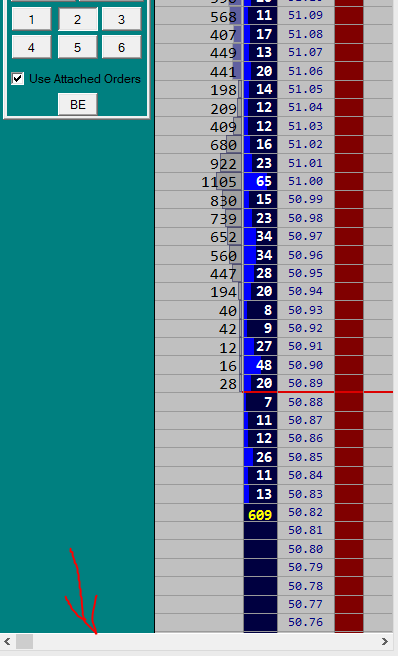Select price level 50.91

[x=306, y=346]
